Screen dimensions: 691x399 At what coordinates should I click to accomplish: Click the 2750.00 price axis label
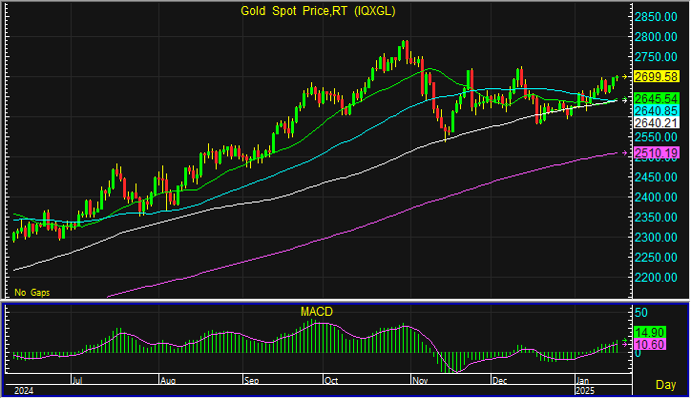tap(656, 57)
